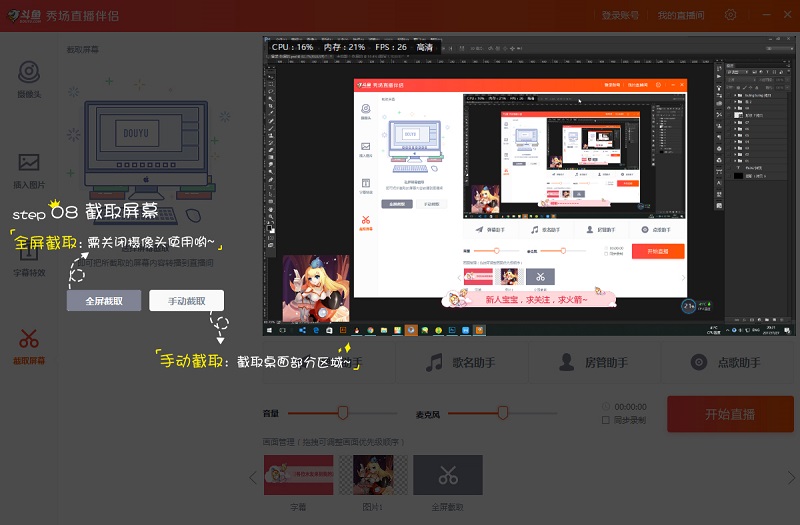Open the 点歌助手 song request assistant
This screenshot has height=525, width=800.
tap(727, 363)
